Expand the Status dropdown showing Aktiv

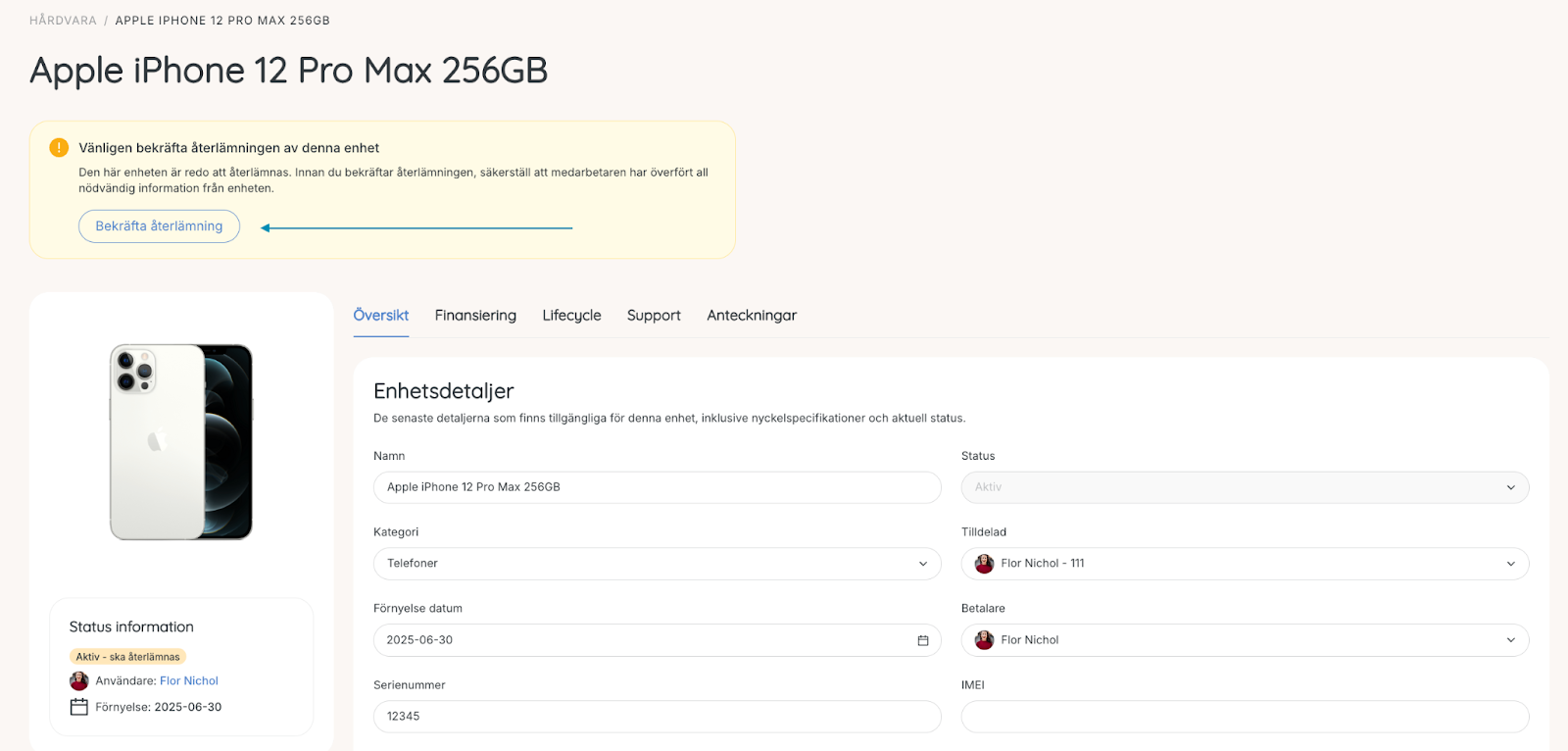click(1245, 487)
